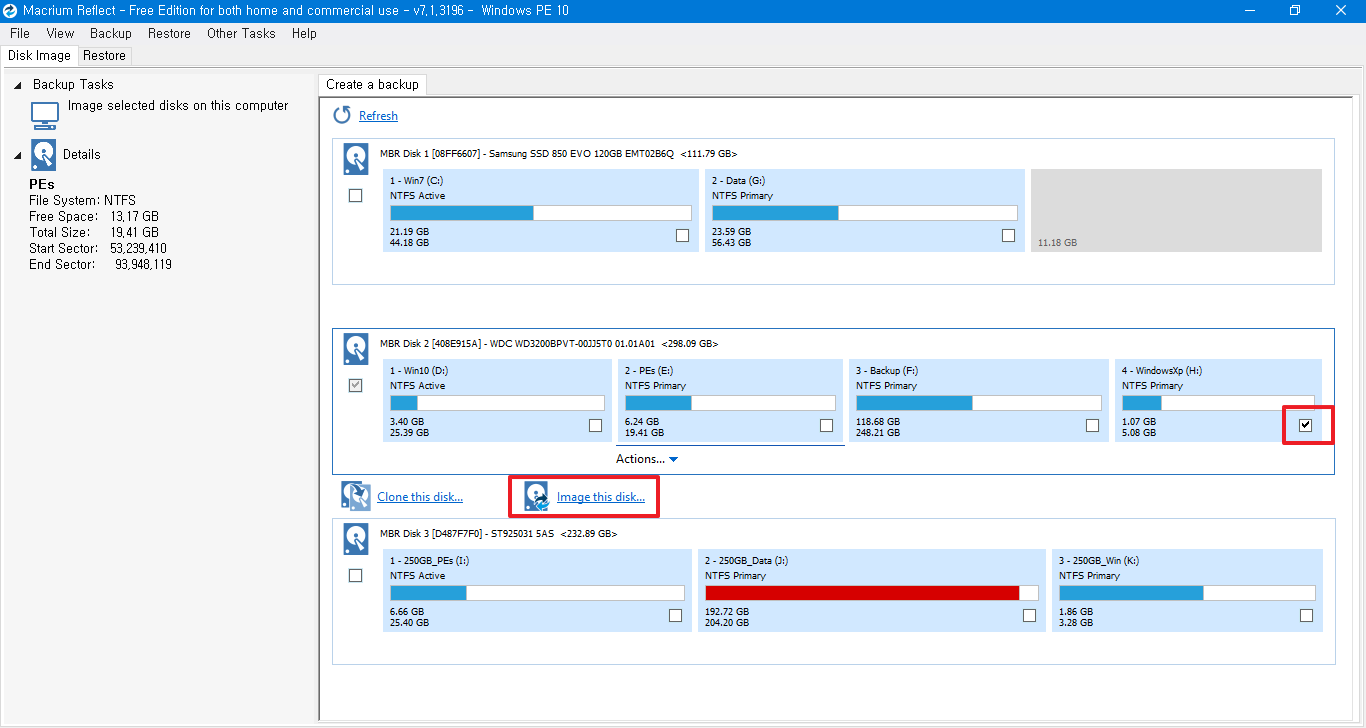Toggle the Data (G:) partition checkbox

coord(1008,236)
